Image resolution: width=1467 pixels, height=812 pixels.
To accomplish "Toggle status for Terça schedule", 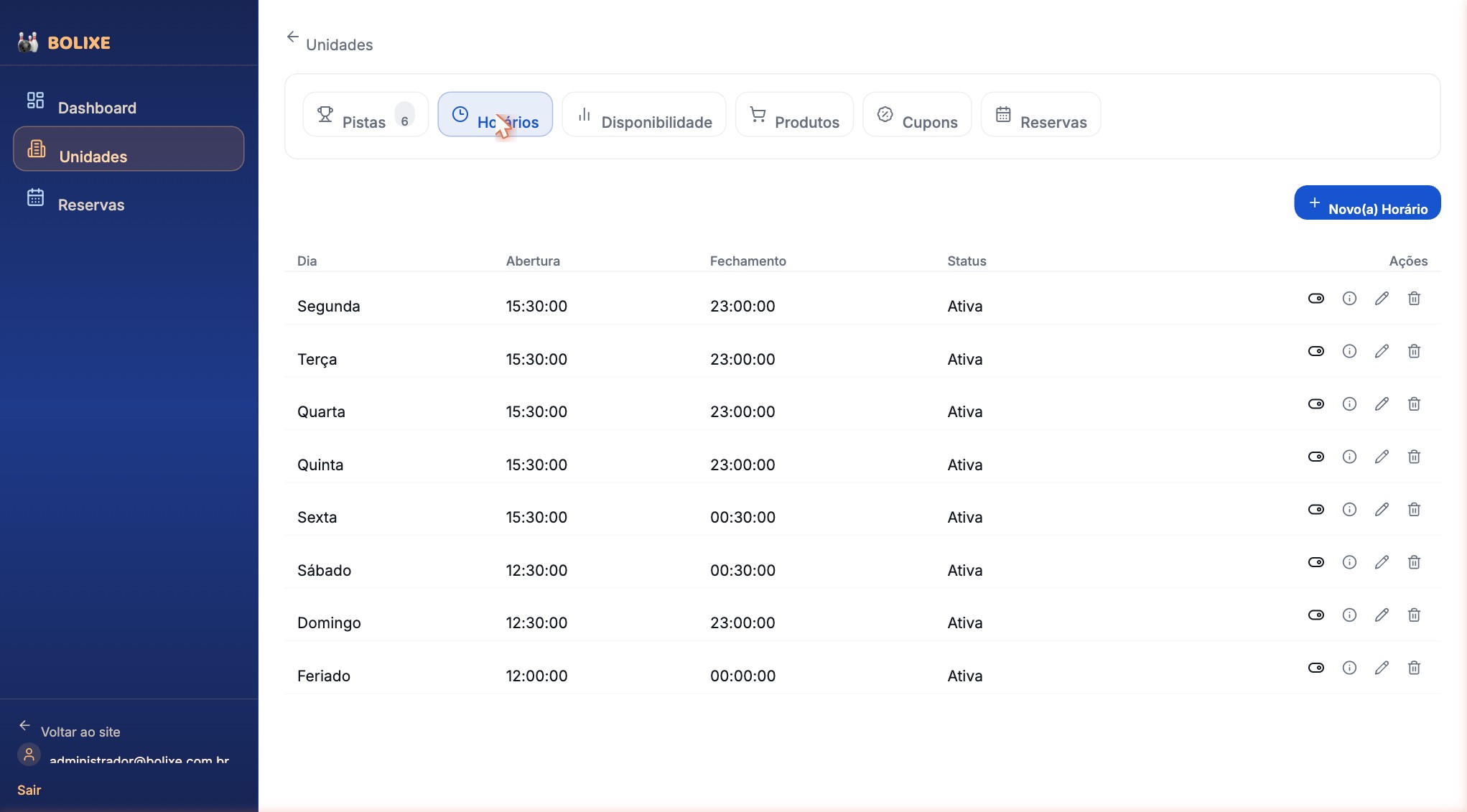I will pos(1315,351).
